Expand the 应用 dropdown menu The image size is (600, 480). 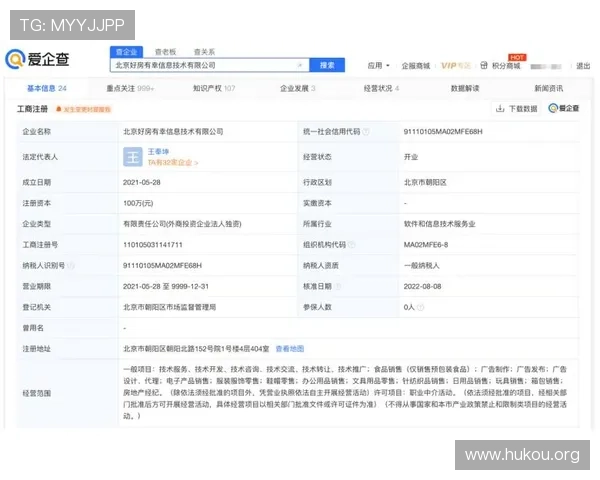click(x=378, y=65)
